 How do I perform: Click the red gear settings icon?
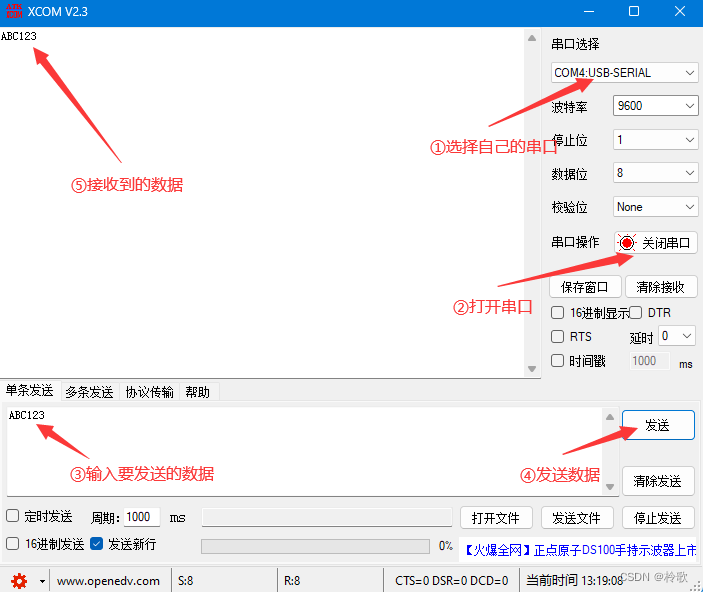(x=19, y=581)
